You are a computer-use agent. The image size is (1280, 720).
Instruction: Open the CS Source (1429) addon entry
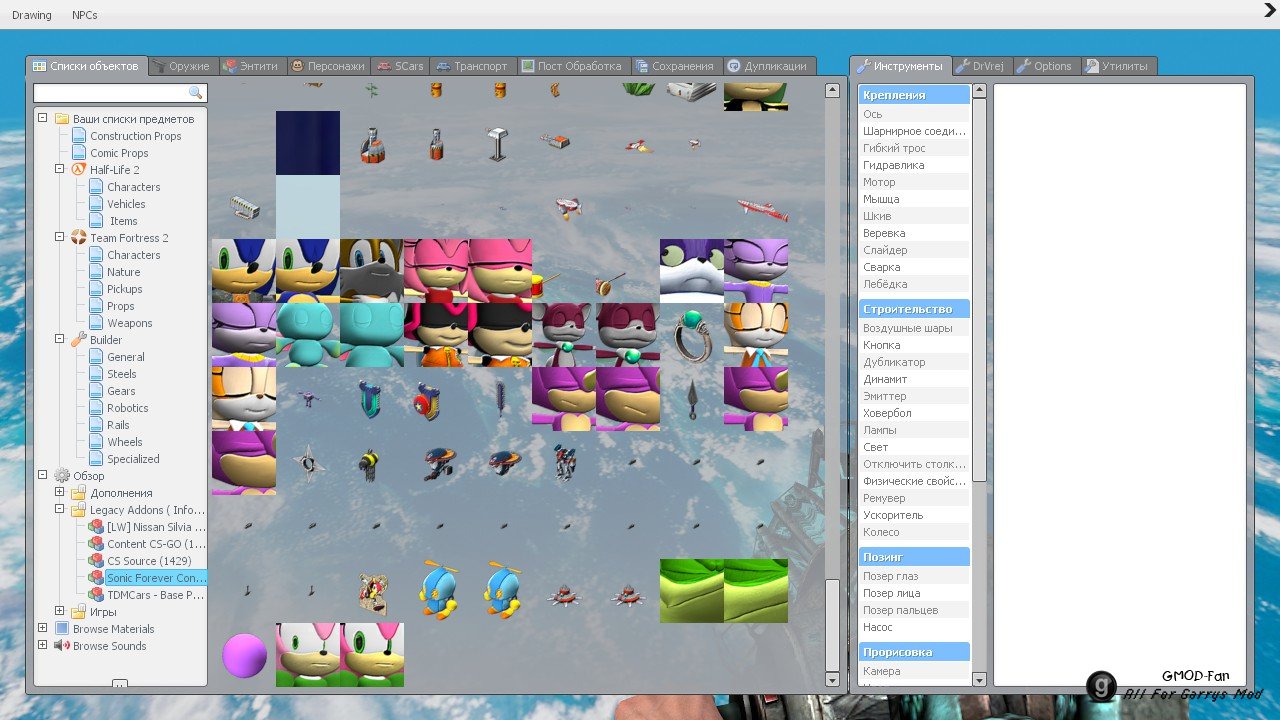click(148, 560)
